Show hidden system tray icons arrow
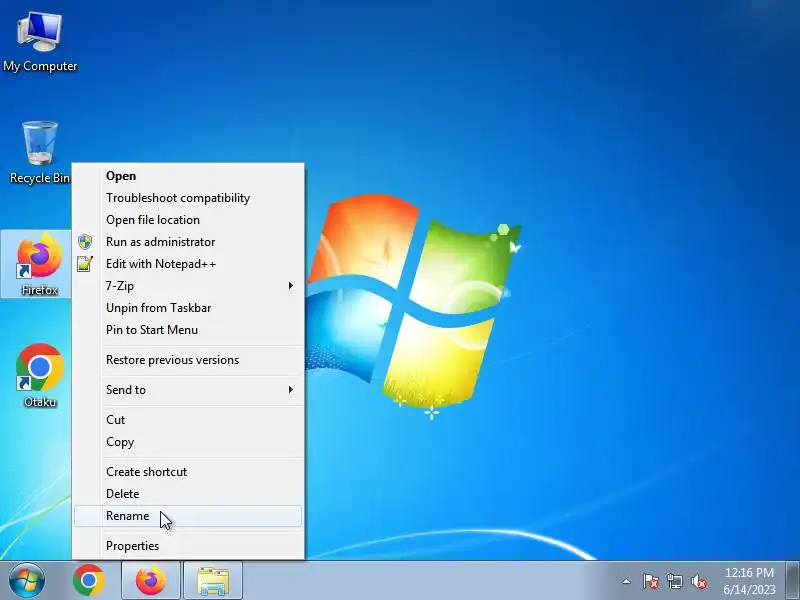 tap(627, 581)
